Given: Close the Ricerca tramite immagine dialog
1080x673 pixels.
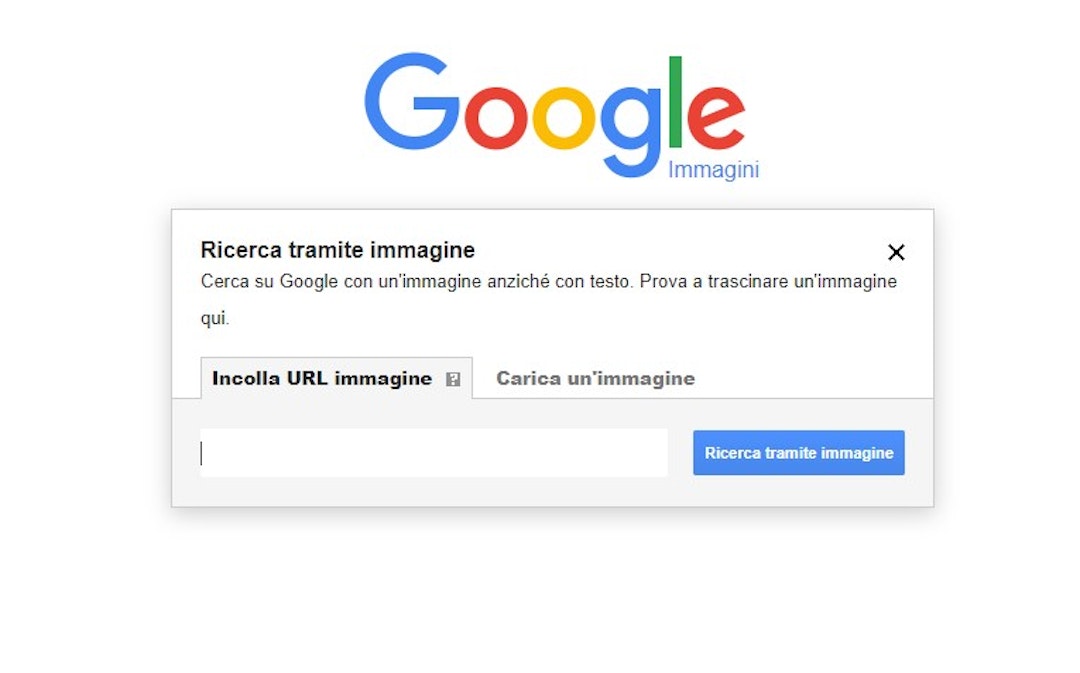Looking at the screenshot, I should coord(896,253).
